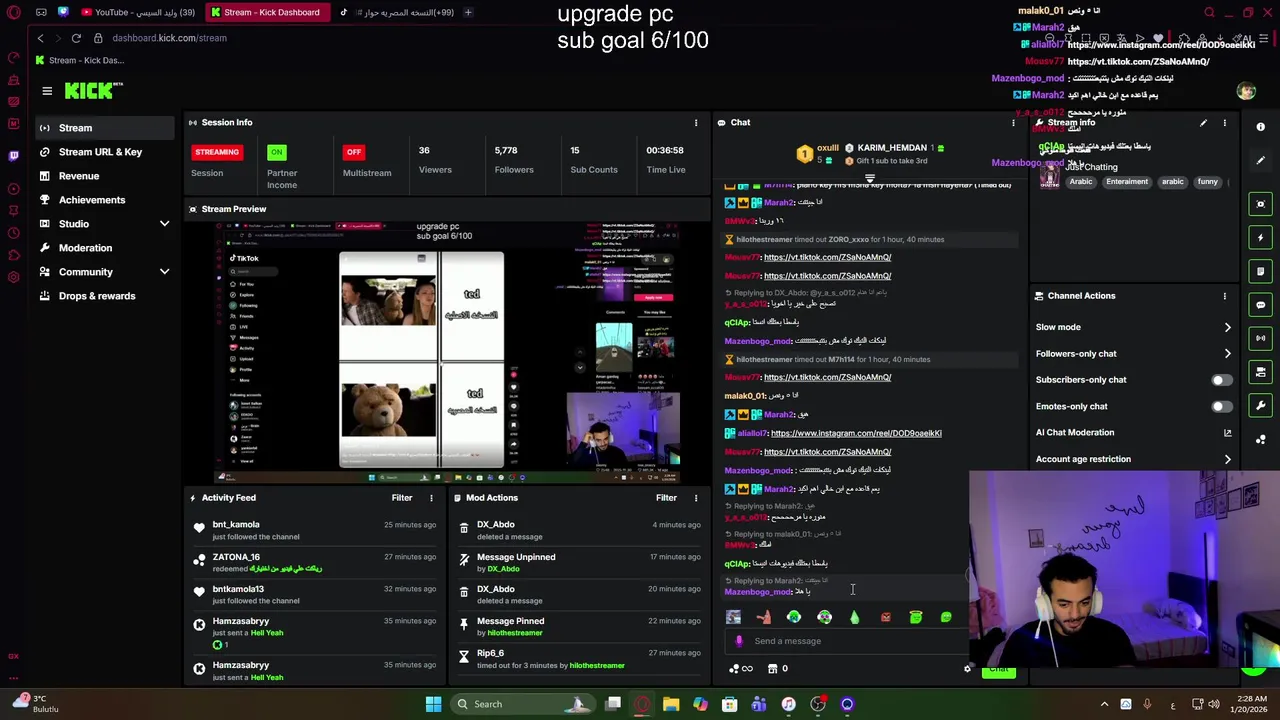The image size is (1280, 720).
Task: Click the pencil icon in the right rail
Action: (1260, 160)
